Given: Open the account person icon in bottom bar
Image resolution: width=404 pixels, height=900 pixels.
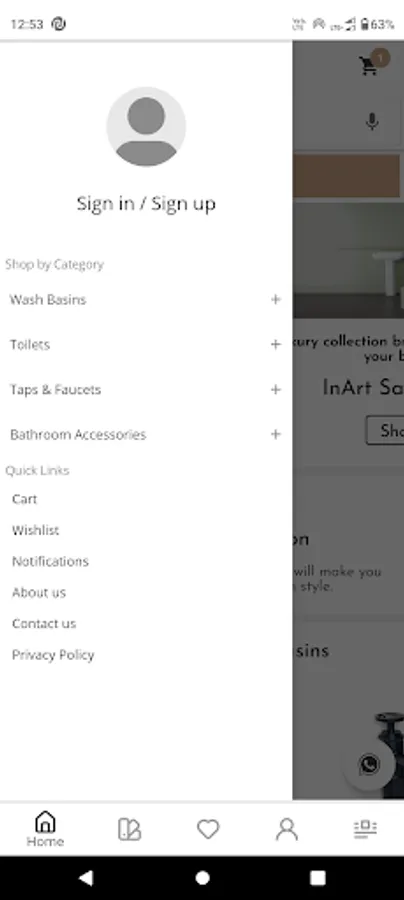Looking at the screenshot, I should pyautogui.click(x=286, y=829).
